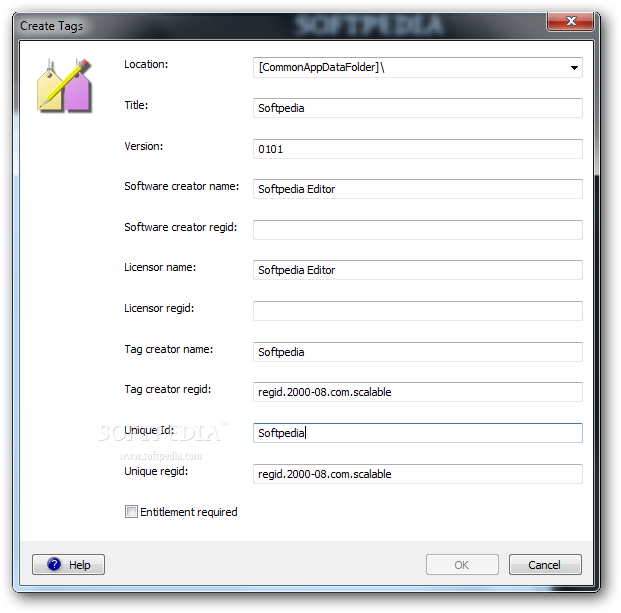621x613 pixels.
Task: Edit the Licensor name field
Action: click(x=418, y=270)
